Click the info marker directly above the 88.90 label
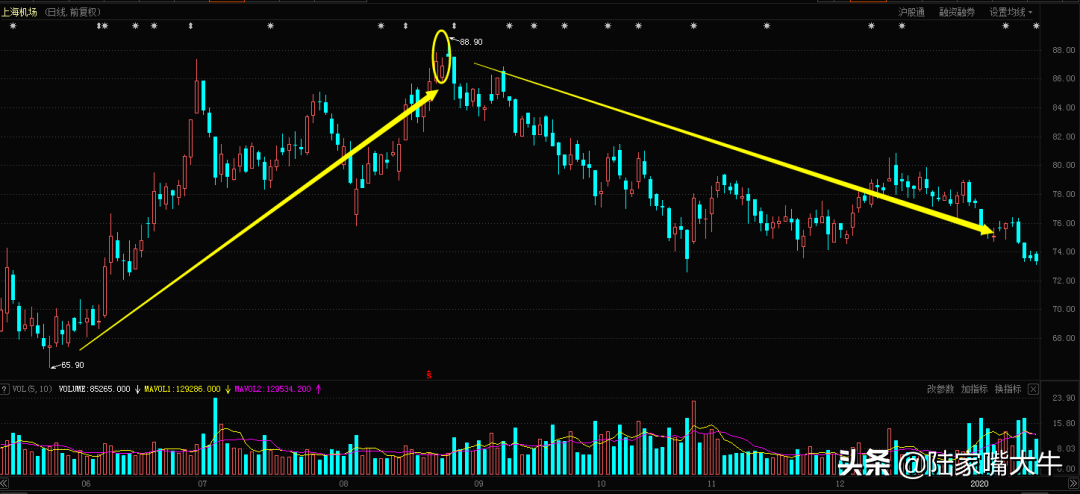 pyautogui.click(x=453, y=25)
